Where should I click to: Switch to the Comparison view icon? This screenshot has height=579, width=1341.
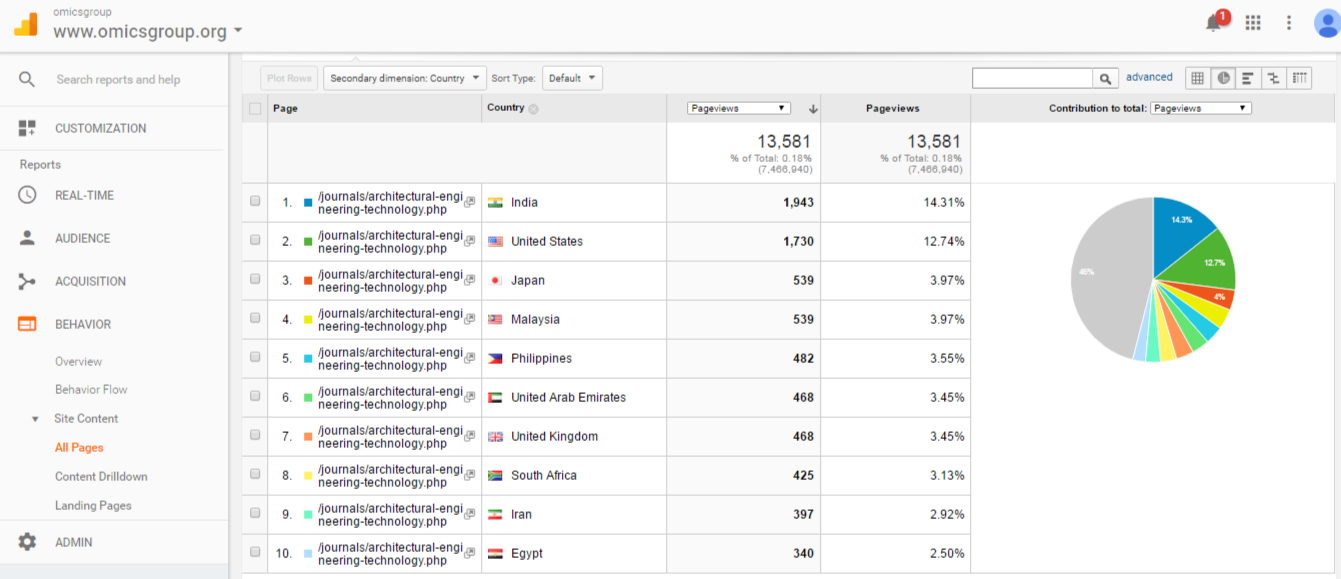[1274, 78]
